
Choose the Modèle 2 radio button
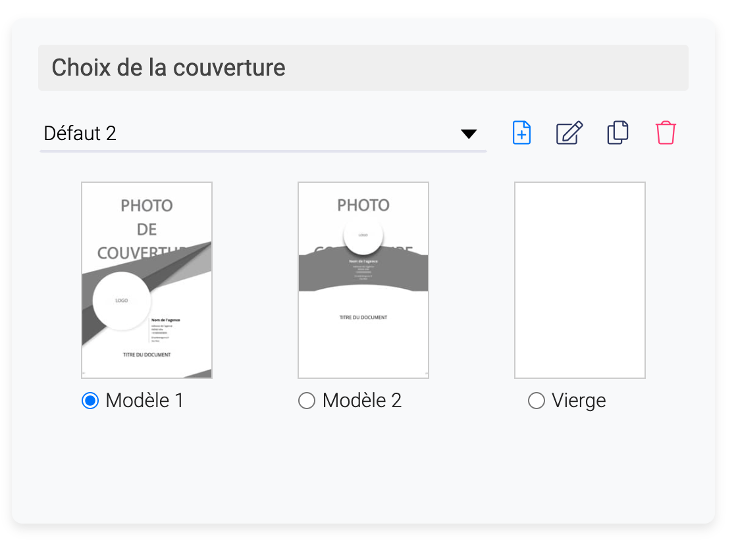(307, 401)
